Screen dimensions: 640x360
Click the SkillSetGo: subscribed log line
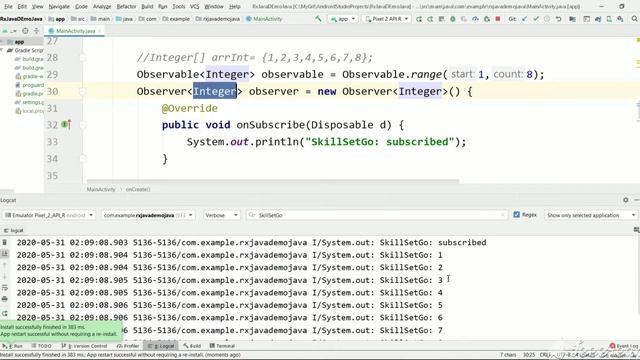251,242
